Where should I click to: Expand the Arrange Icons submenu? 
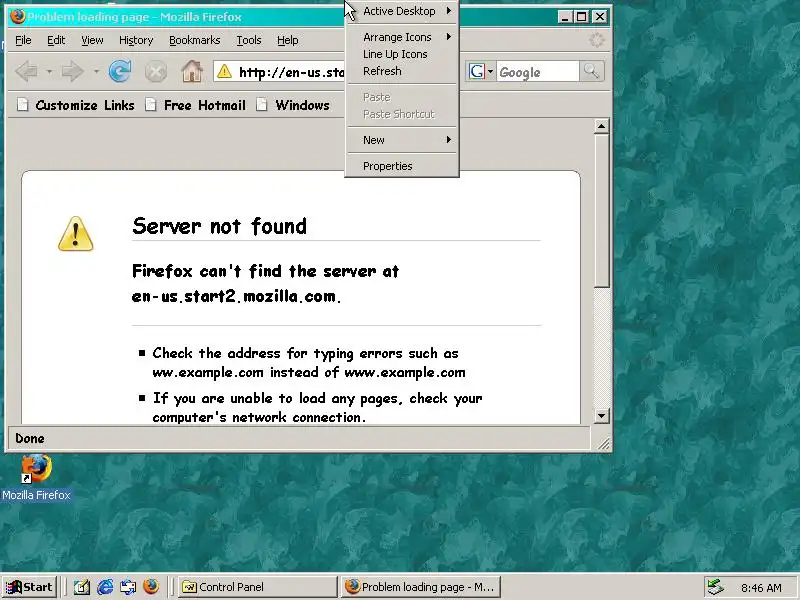pyautogui.click(x=402, y=37)
